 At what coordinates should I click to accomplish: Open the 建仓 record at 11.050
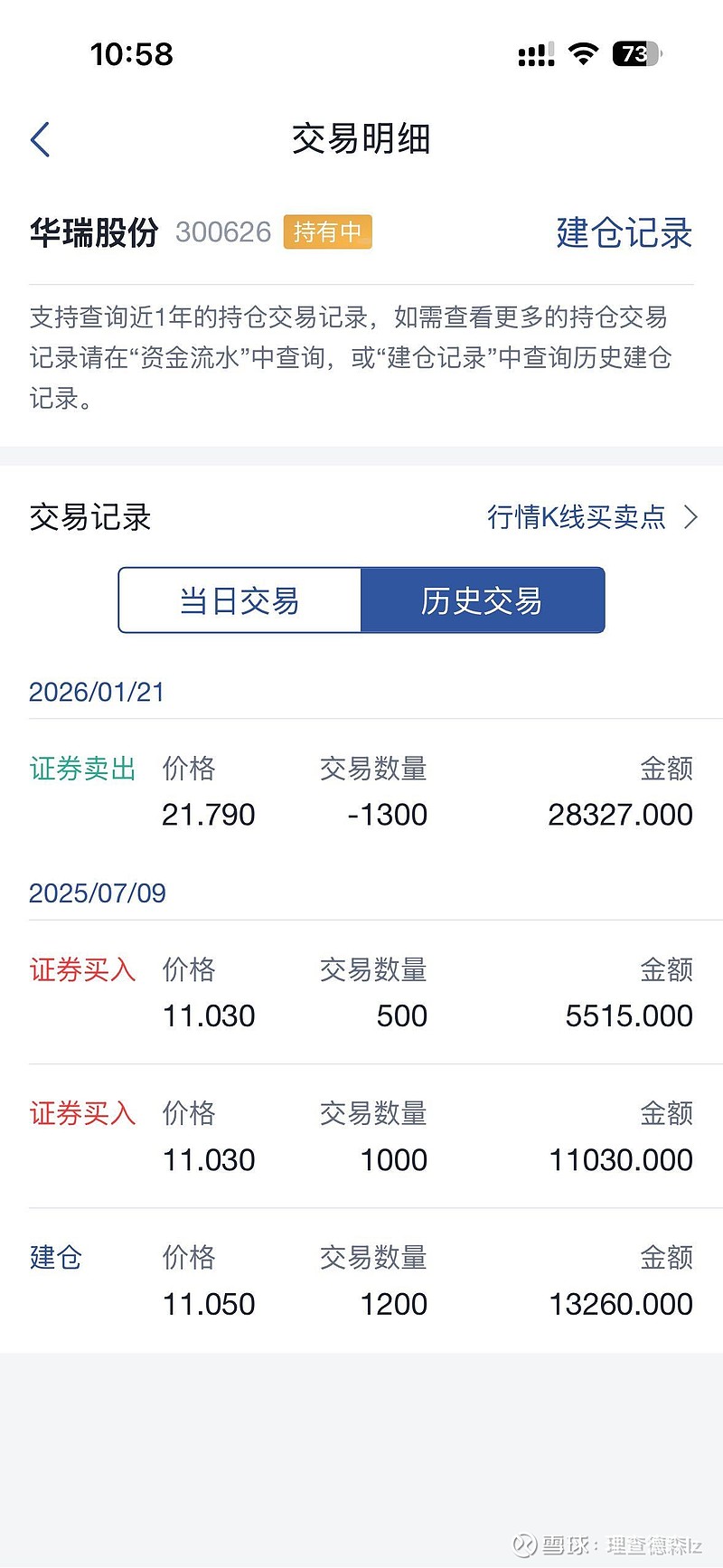[361, 1280]
